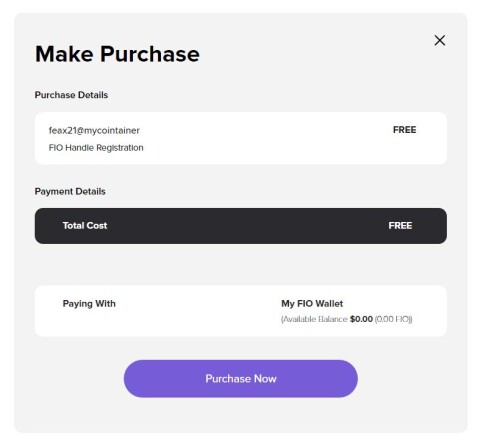The height and width of the screenshot is (447, 478).
Task: Click the Available Balance label text
Action: pyautogui.click(x=314, y=319)
